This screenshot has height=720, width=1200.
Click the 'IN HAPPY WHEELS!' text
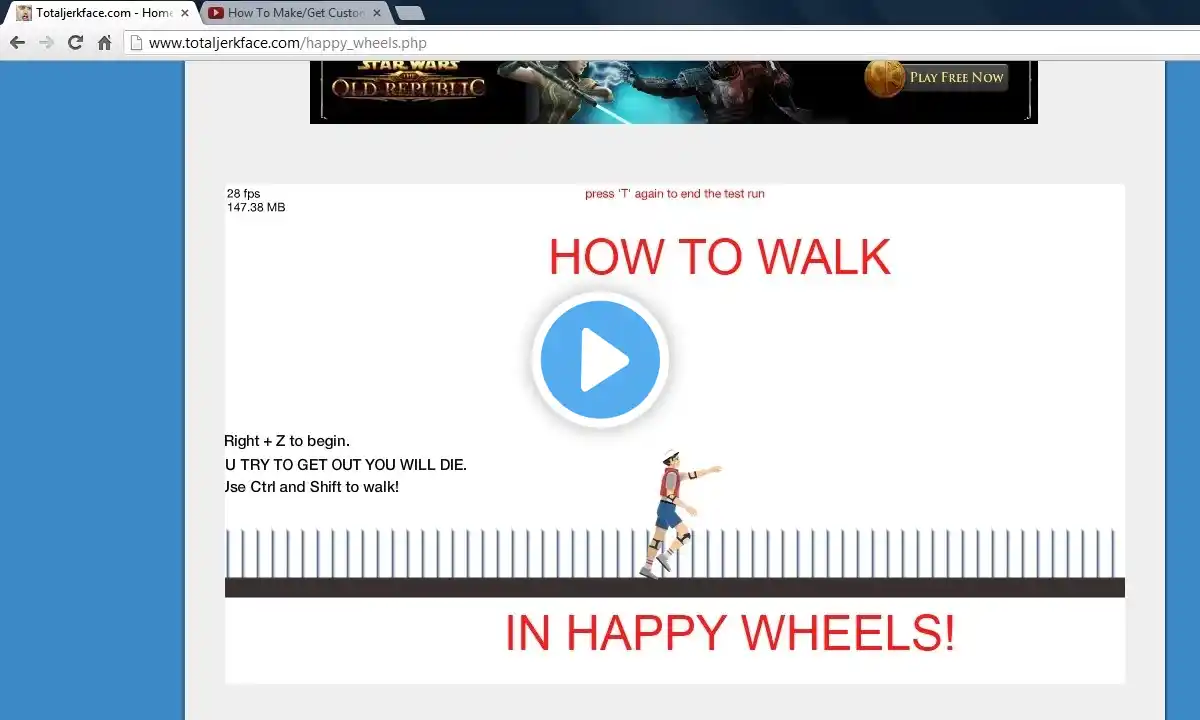coord(730,632)
